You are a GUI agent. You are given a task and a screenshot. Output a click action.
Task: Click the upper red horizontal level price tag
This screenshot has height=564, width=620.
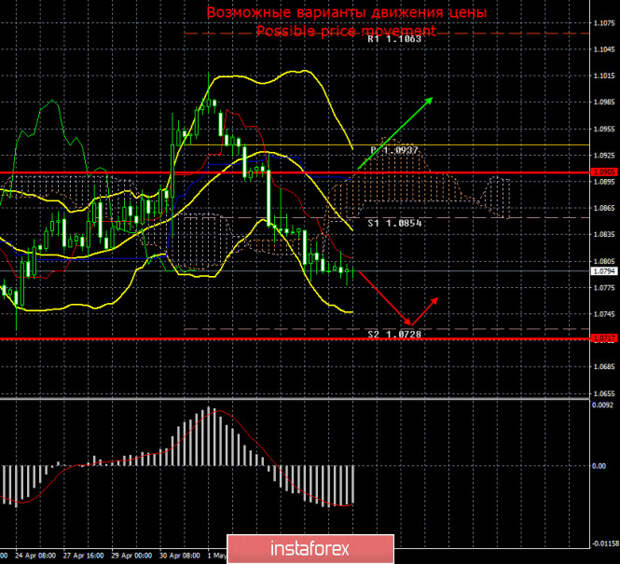coord(604,172)
